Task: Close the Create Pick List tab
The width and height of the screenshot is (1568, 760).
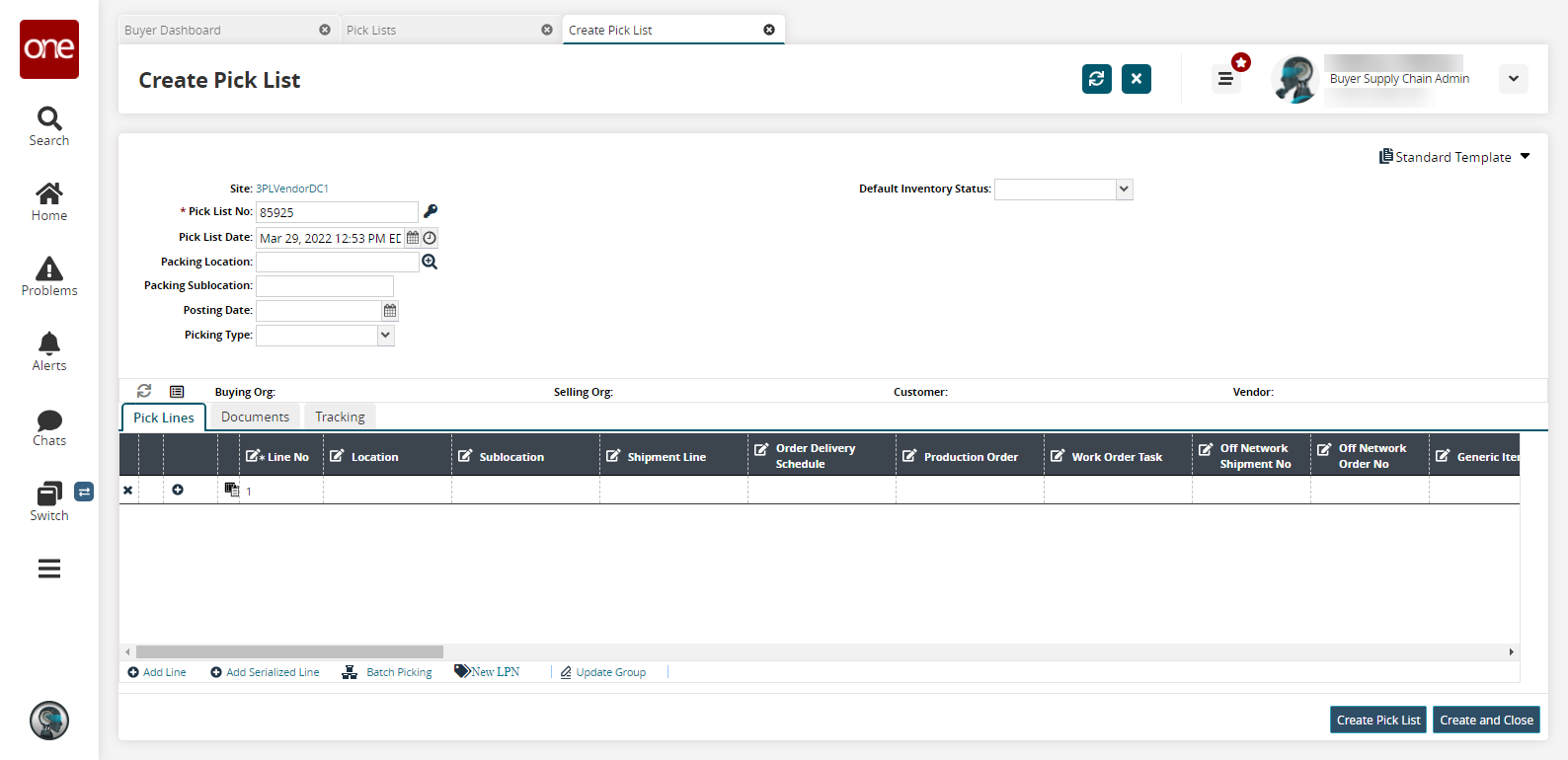Action: point(769,30)
